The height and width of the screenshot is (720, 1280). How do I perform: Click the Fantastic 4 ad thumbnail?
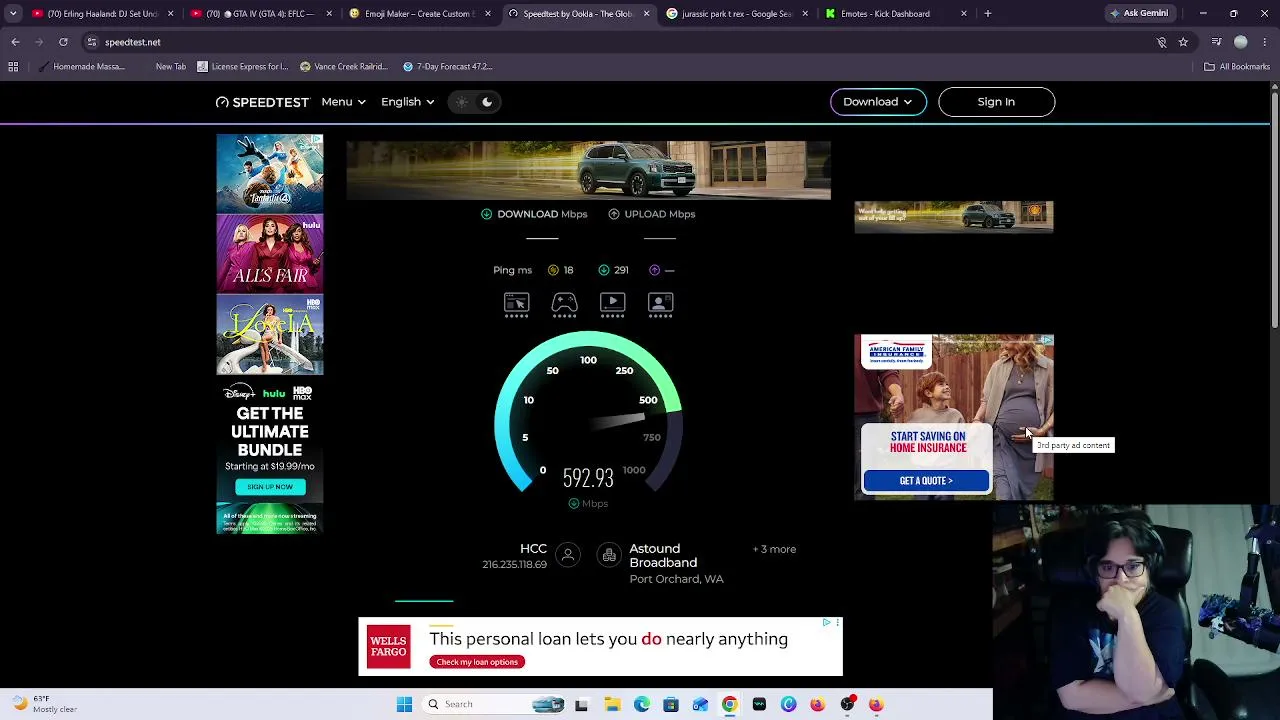(x=270, y=173)
